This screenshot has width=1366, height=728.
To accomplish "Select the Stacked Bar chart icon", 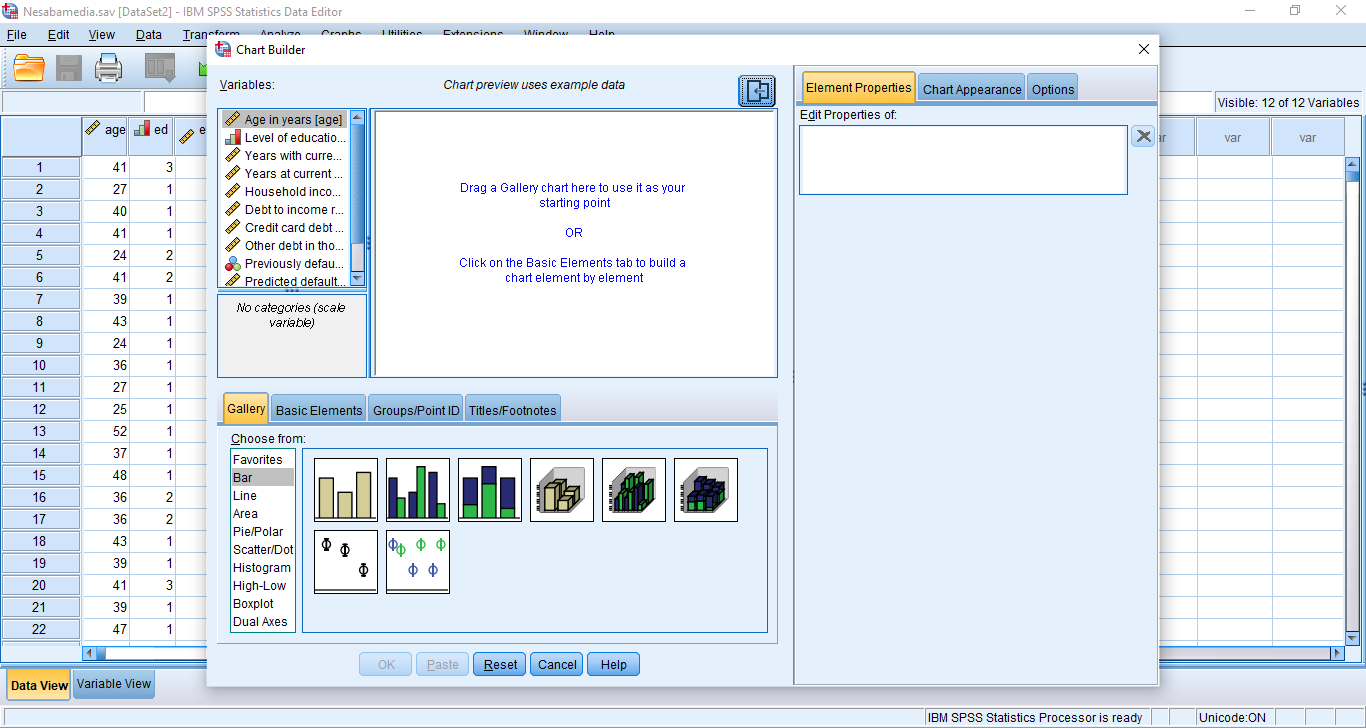I will [490, 490].
